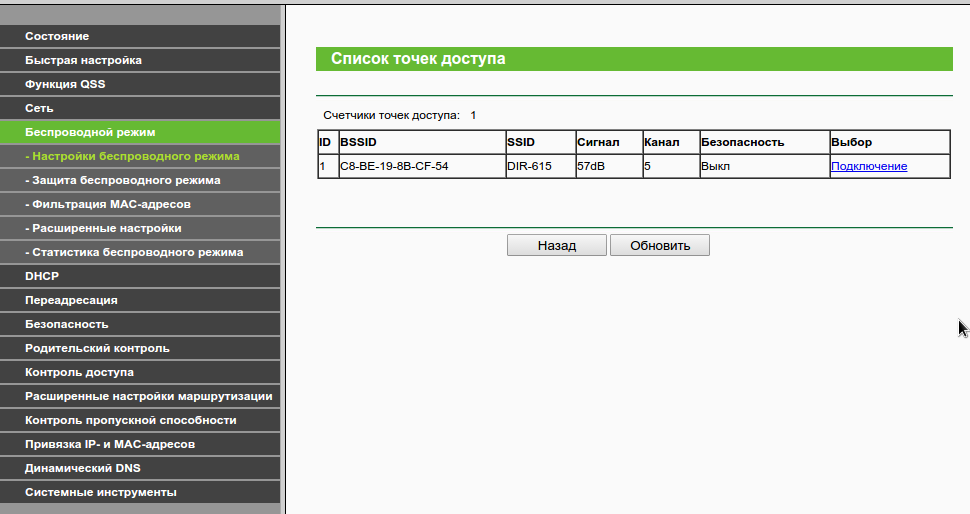Open the DHCP menu section
970x514 pixels.
[x=140, y=276]
